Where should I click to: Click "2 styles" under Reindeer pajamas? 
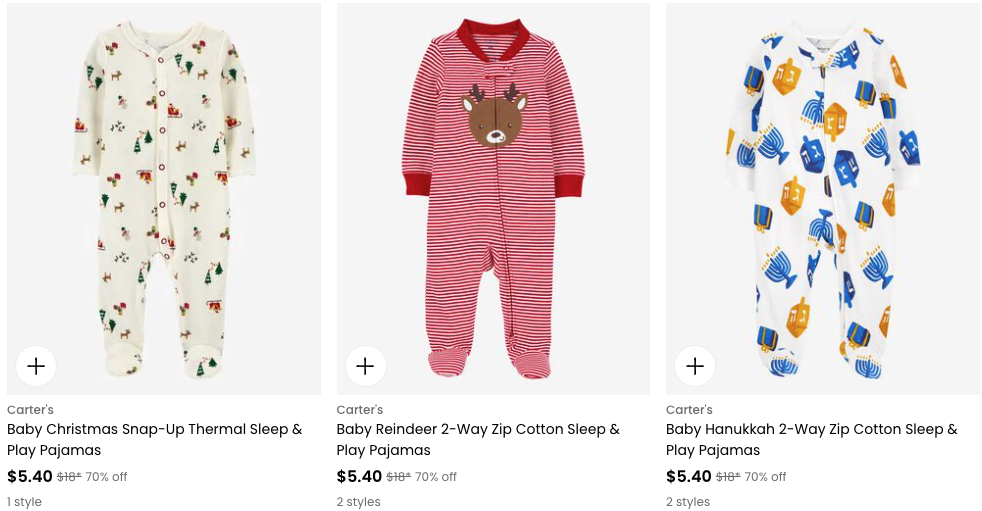point(358,502)
